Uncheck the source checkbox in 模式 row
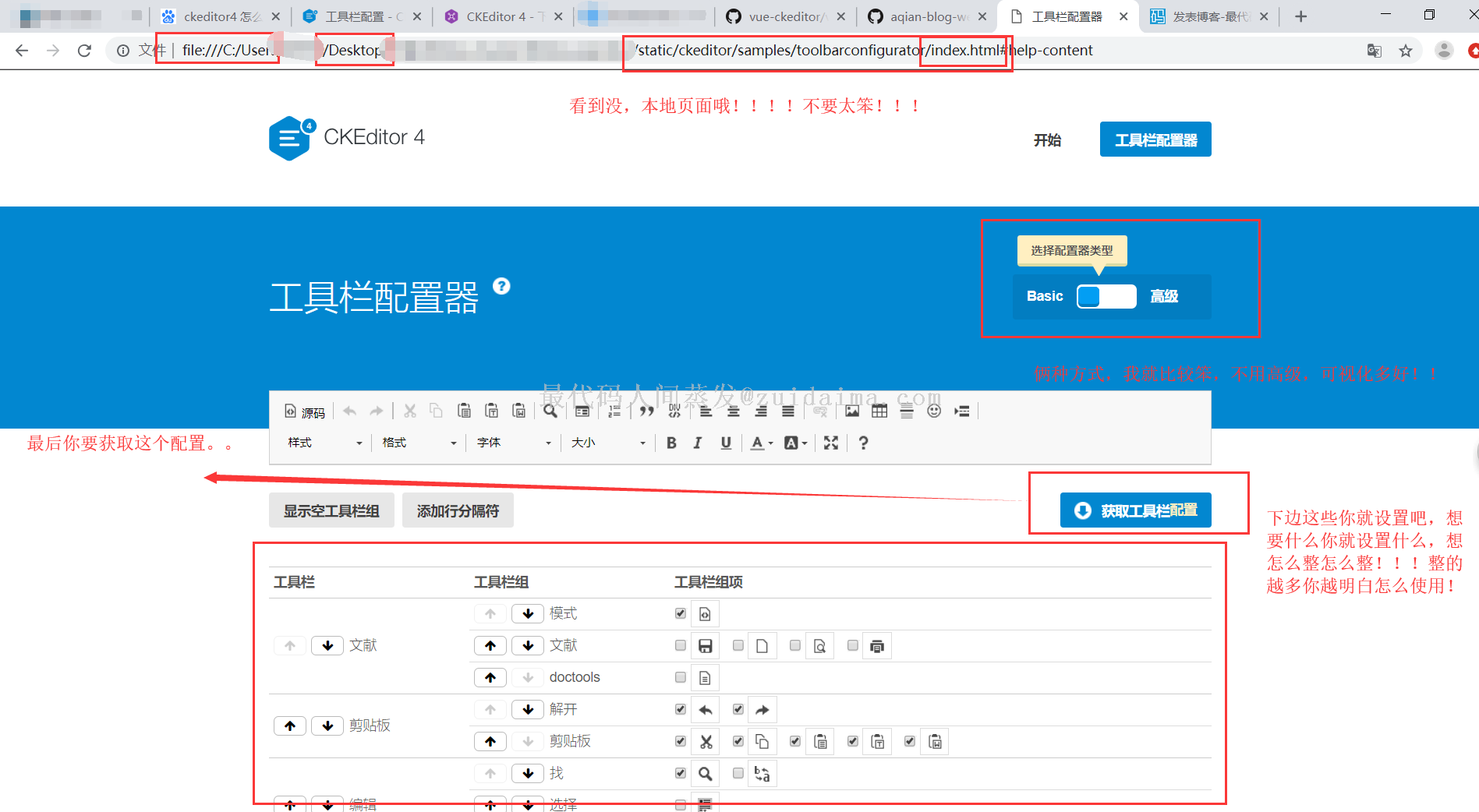This screenshot has height=812, width=1479. pyautogui.click(x=681, y=613)
